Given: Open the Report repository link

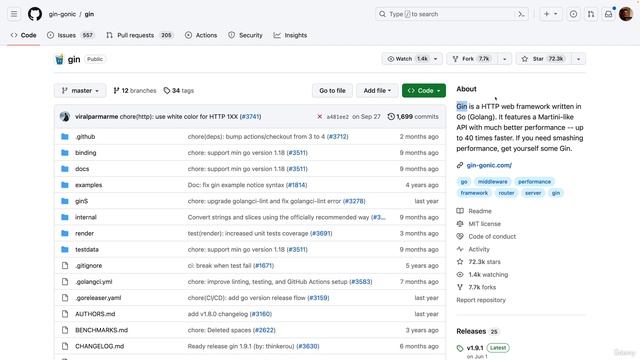Looking at the screenshot, I should pos(481,300).
